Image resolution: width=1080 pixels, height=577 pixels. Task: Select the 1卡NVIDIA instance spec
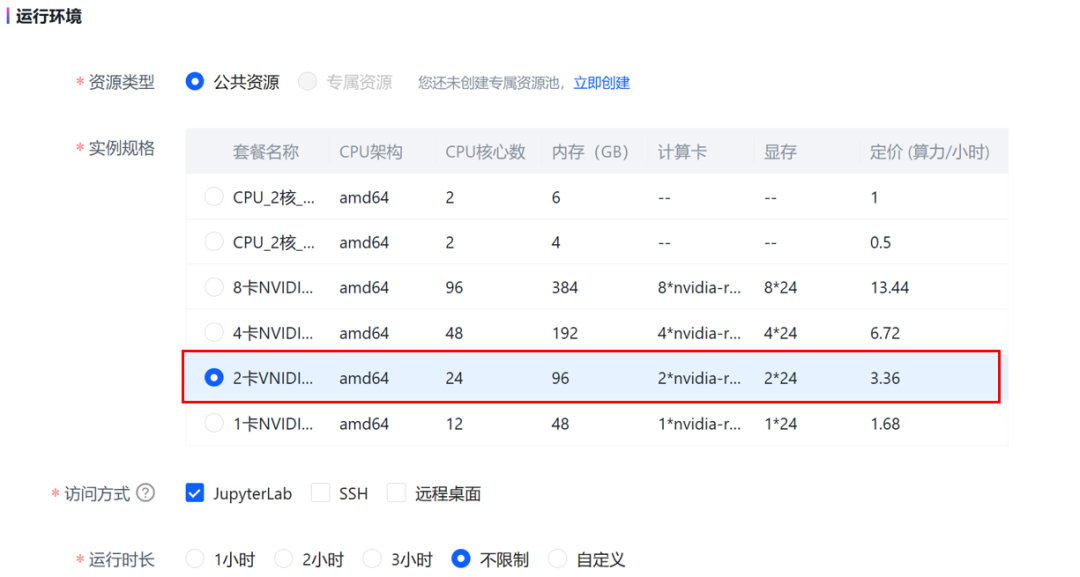pos(213,423)
